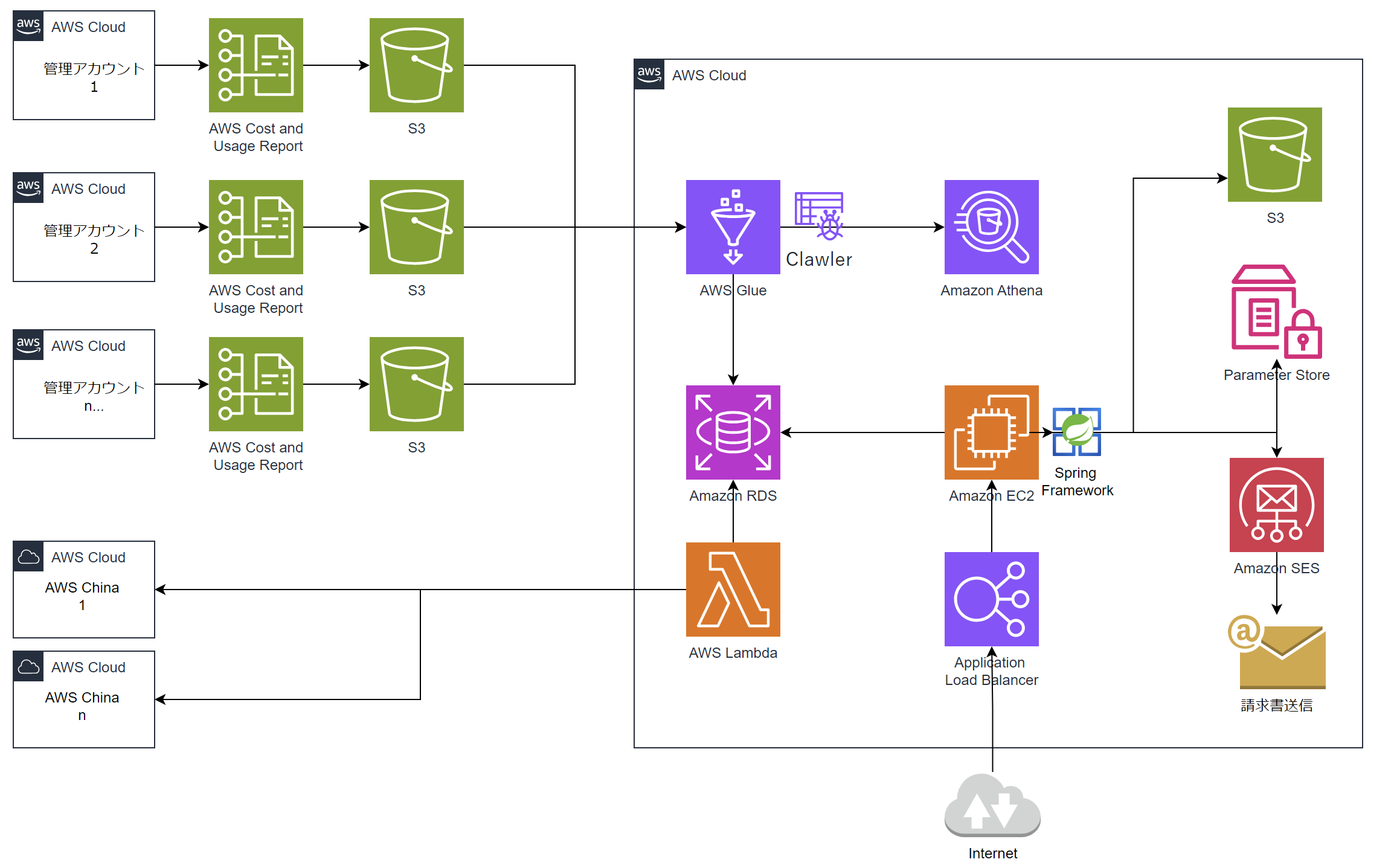The width and height of the screenshot is (1394, 868).
Task: Click the AWS Glue label
Action: pos(733,291)
